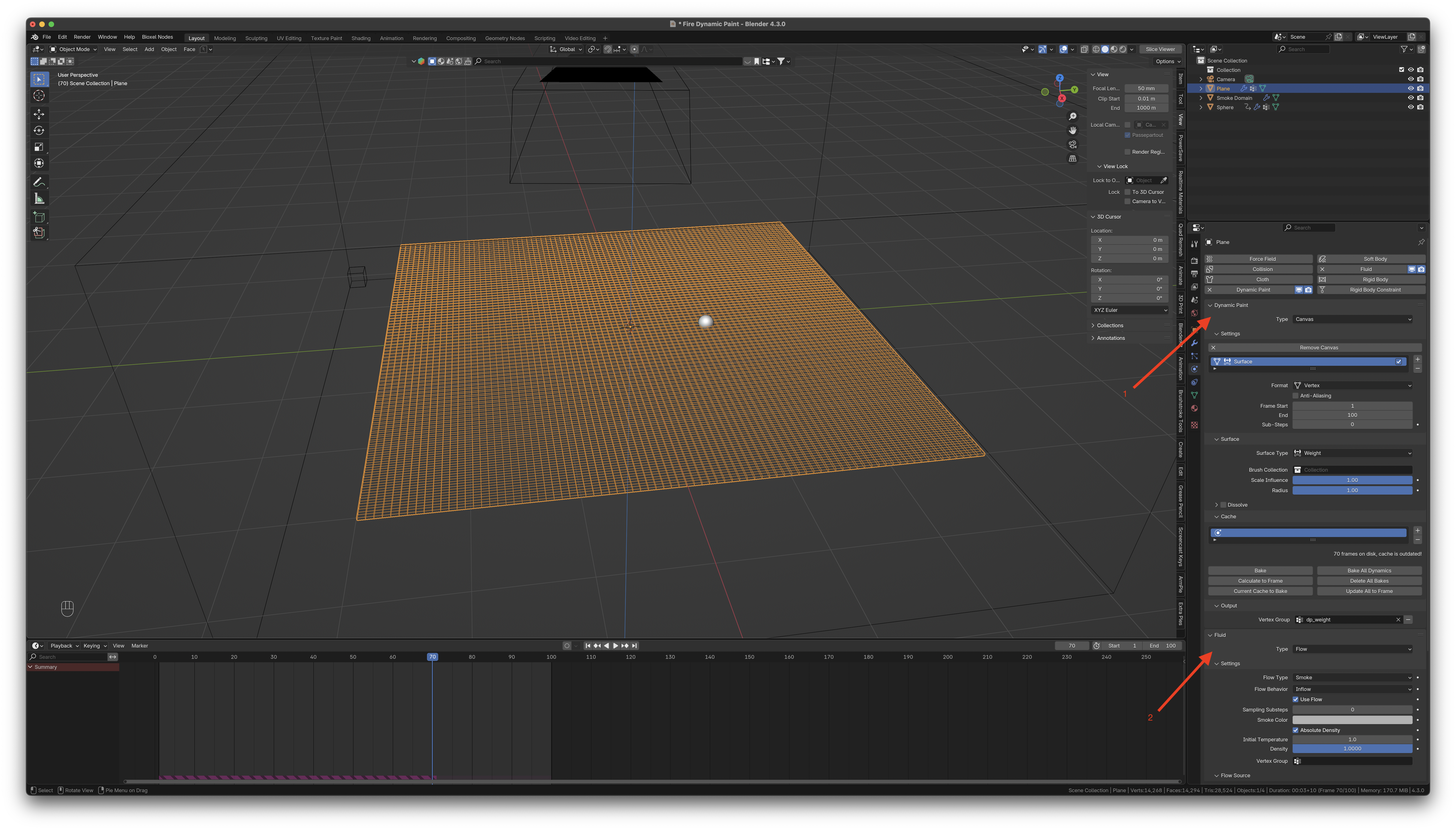The image size is (1456, 830).
Task: Open the Modifiers wrench properties tab
Action: point(1194,343)
